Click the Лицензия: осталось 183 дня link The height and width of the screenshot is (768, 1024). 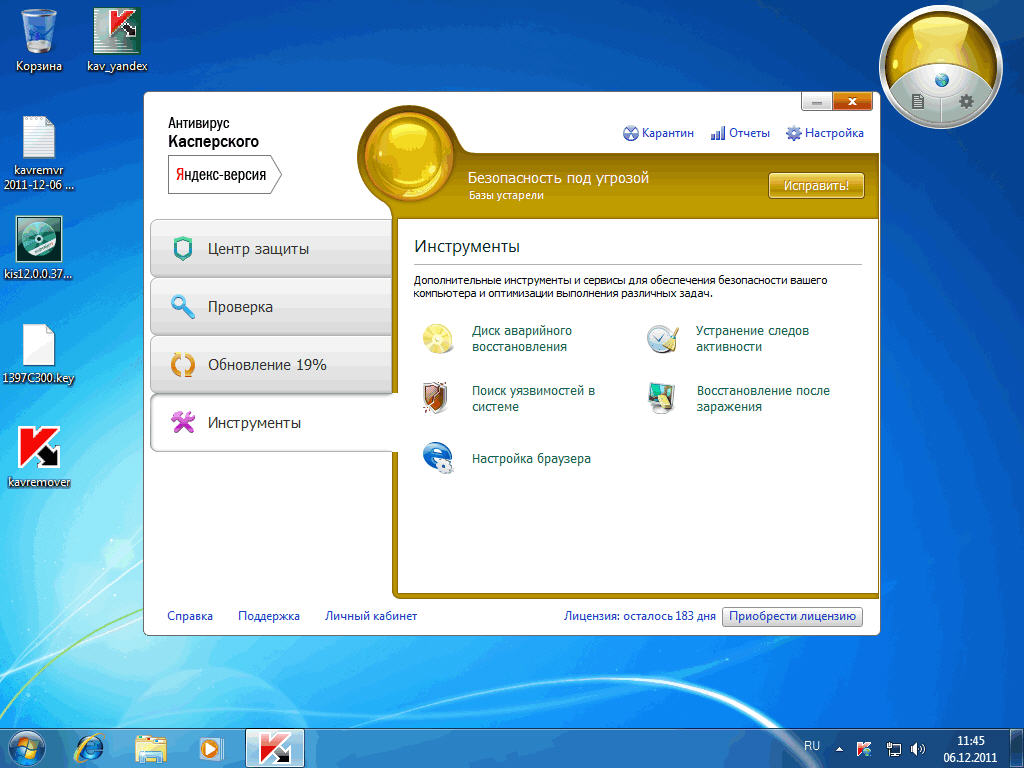click(x=640, y=616)
